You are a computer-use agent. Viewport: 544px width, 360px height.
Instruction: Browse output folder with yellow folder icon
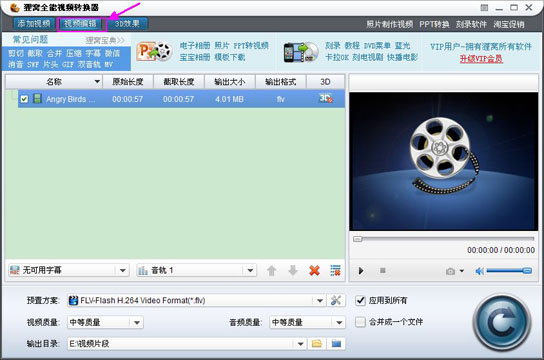tap(316, 344)
